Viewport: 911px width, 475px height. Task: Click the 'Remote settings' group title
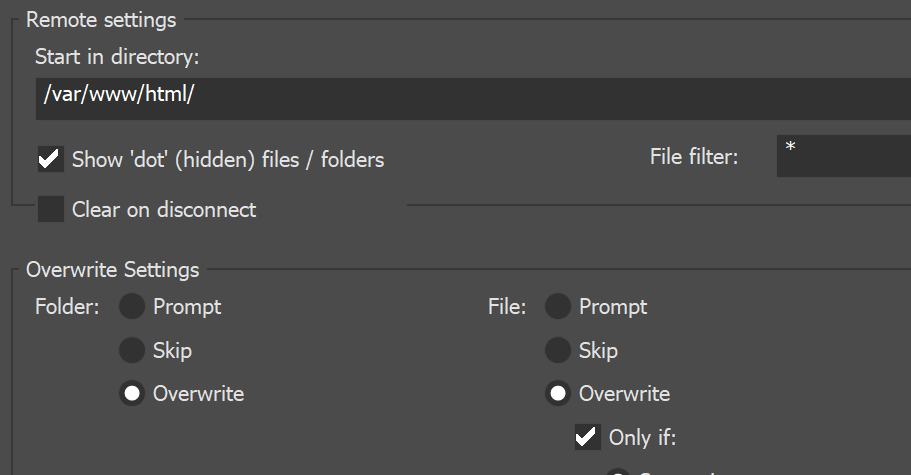point(101,20)
